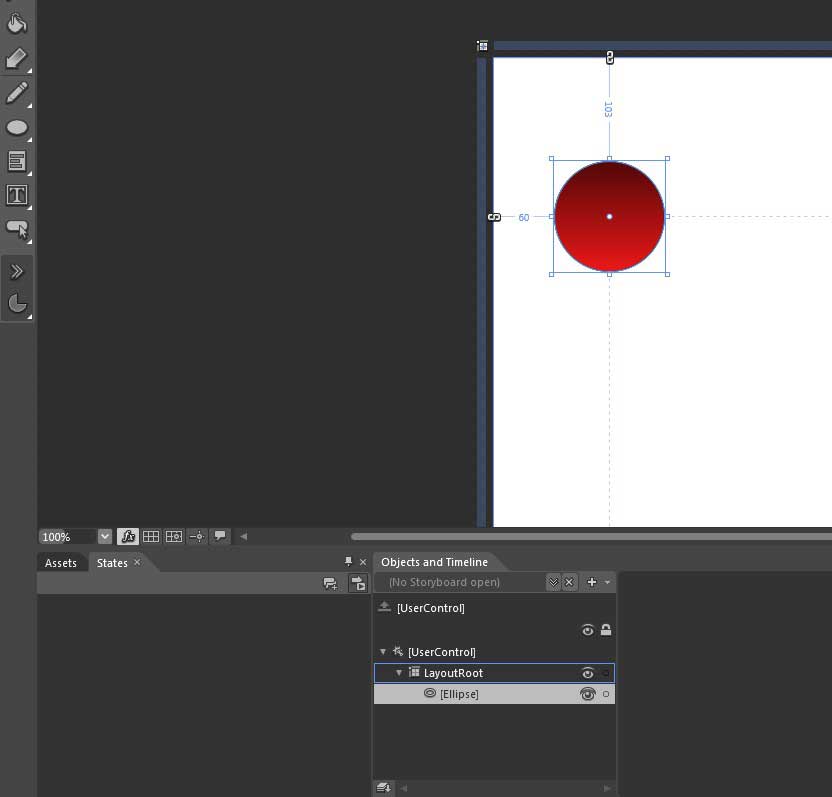Image resolution: width=832 pixels, height=797 pixels.
Task: Select the layout panel tool
Action: coord(16,161)
